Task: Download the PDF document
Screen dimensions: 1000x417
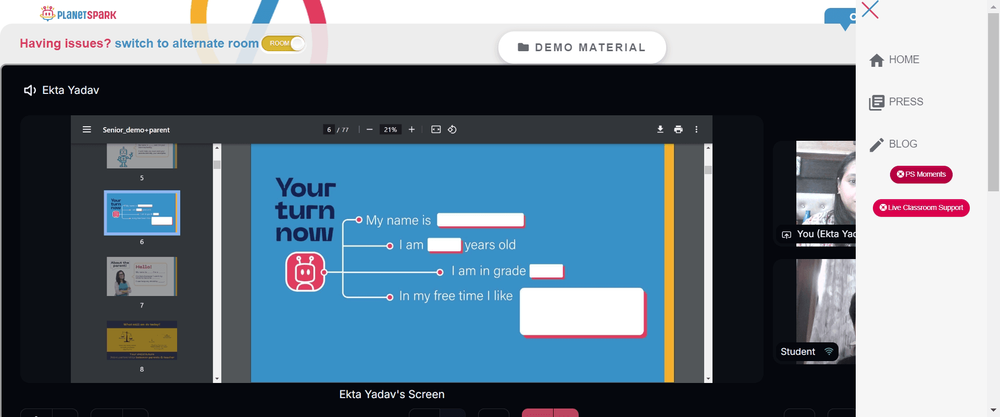Action: (x=660, y=129)
